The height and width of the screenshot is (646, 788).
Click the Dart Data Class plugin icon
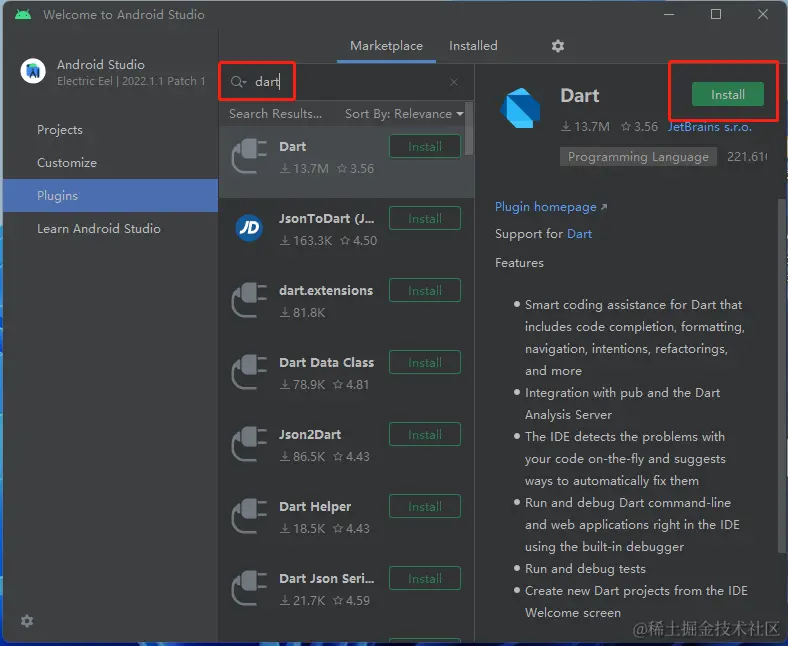(249, 372)
